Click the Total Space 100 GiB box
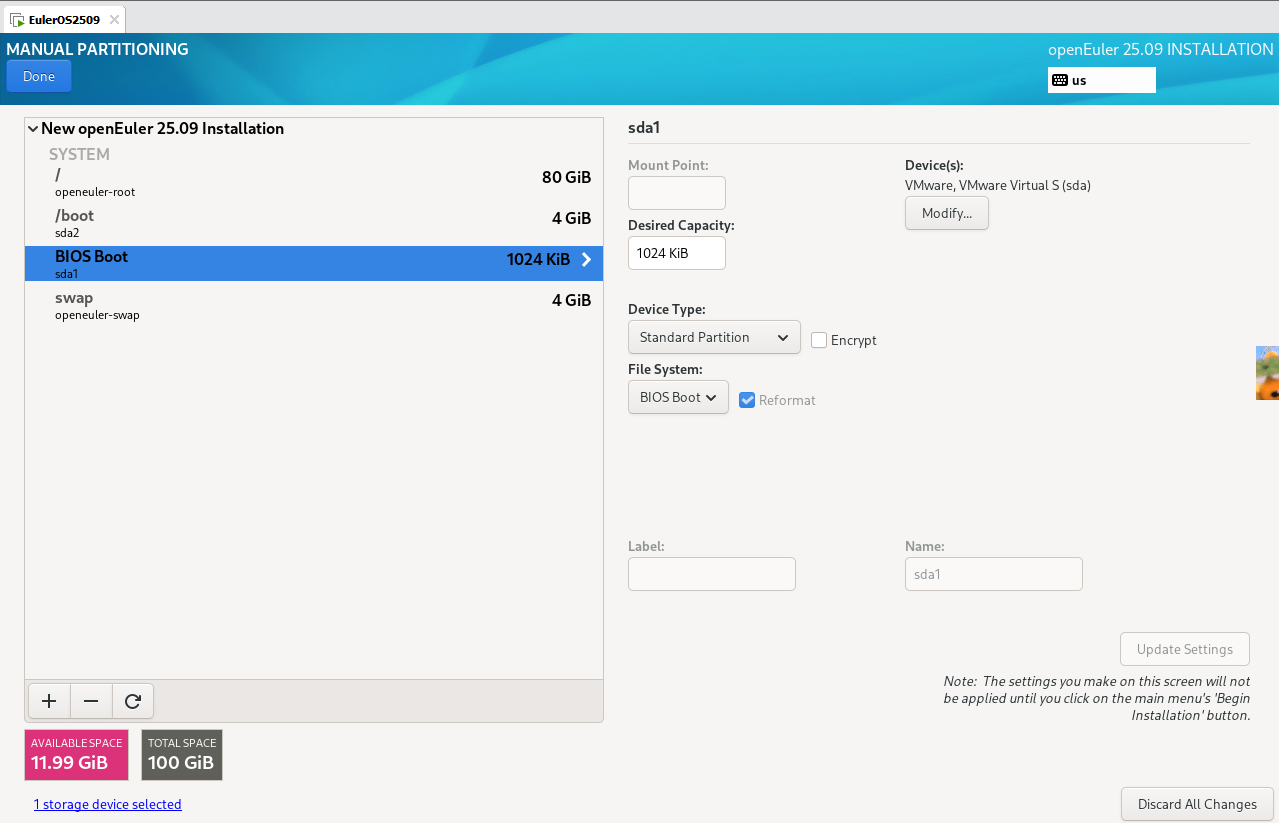This screenshot has width=1279, height=823. click(182, 755)
